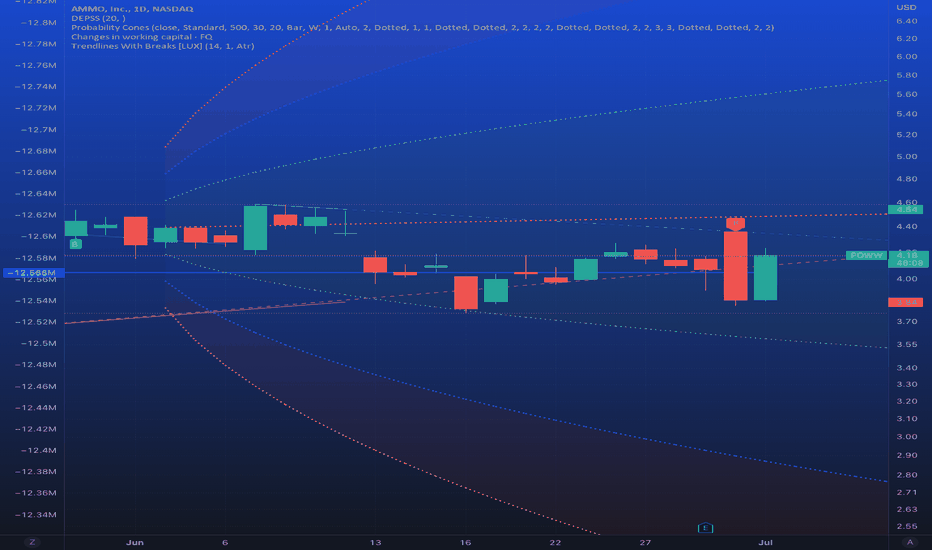Click the 2.55 value on the right price scale

(x=906, y=526)
